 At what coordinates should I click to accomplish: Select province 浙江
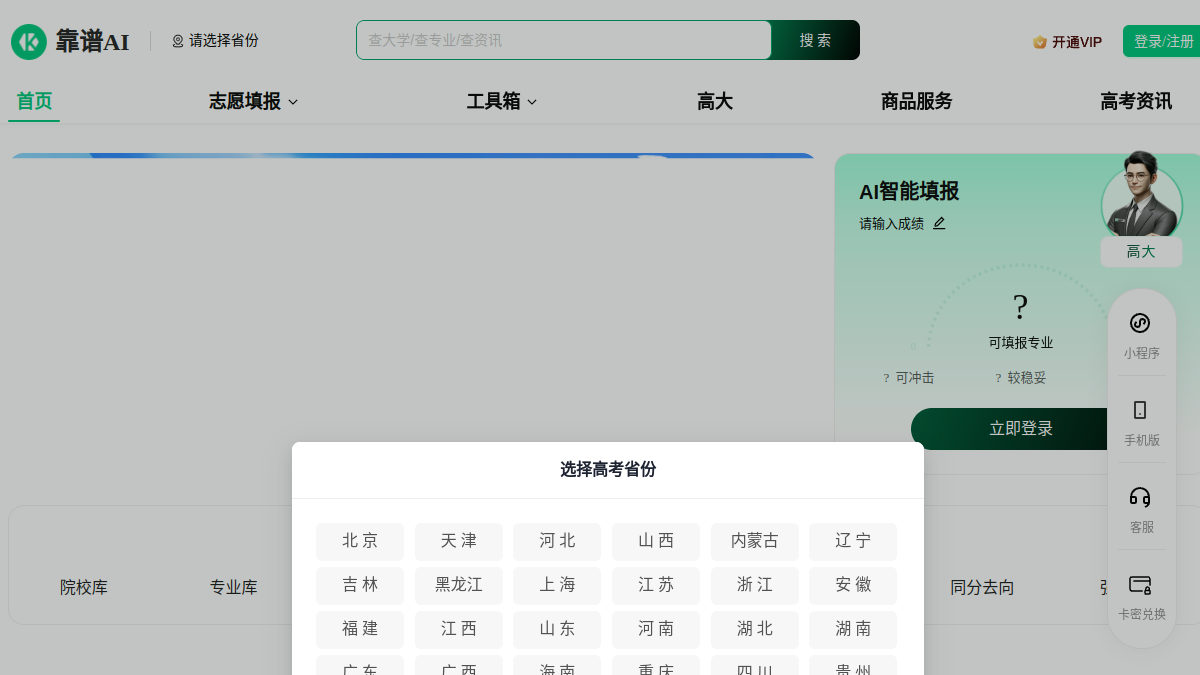755,585
